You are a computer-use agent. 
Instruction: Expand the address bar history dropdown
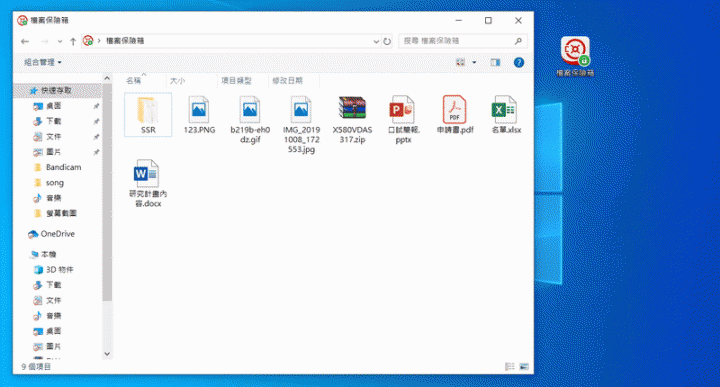(x=376, y=41)
